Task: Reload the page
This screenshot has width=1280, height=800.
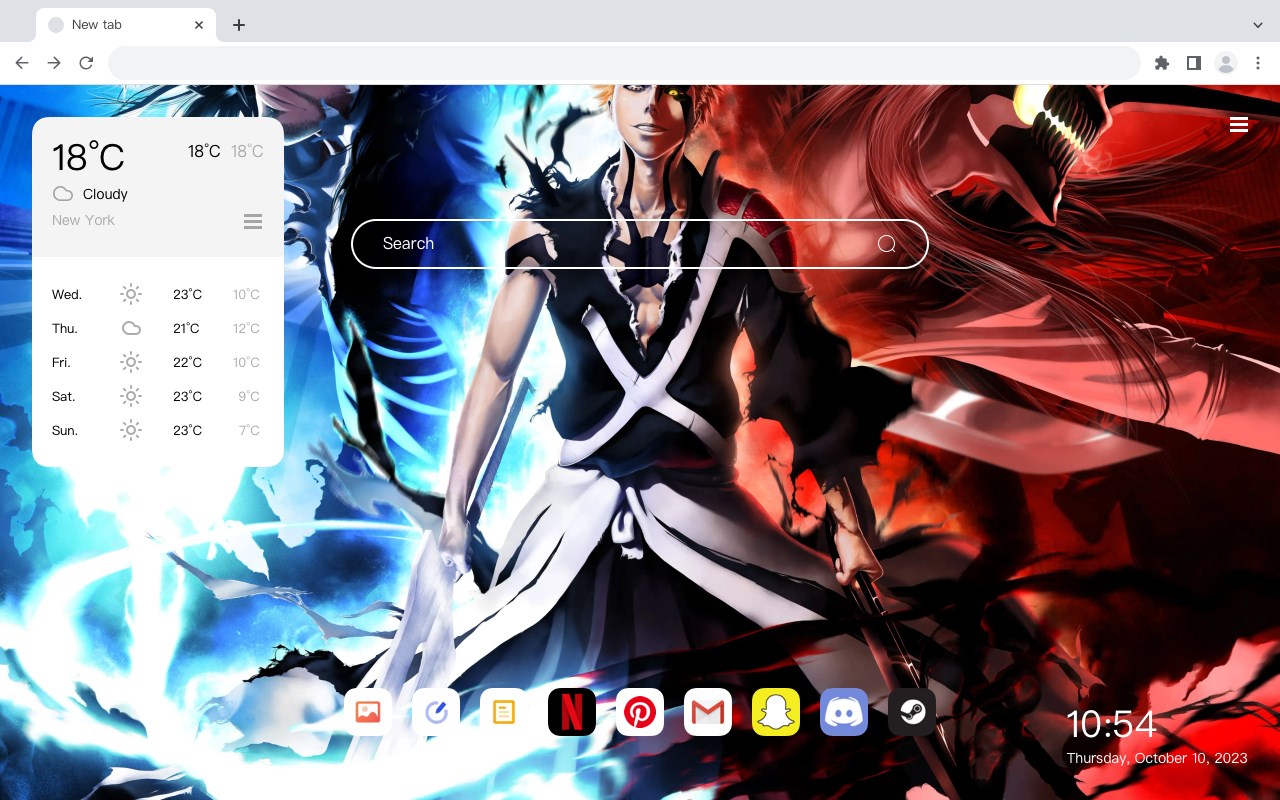Action: [x=86, y=63]
